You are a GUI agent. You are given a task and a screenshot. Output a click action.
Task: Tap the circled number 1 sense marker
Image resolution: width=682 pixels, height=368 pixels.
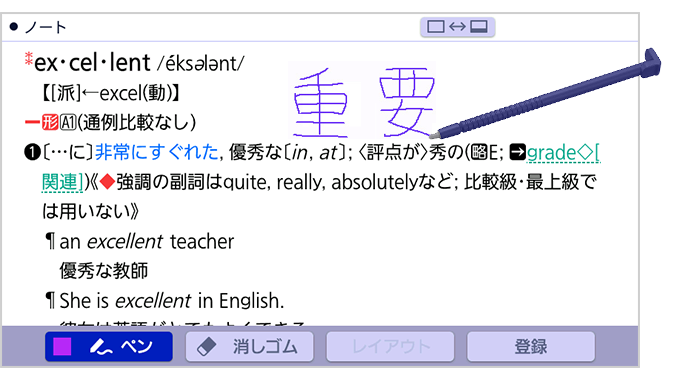click(32, 153)
